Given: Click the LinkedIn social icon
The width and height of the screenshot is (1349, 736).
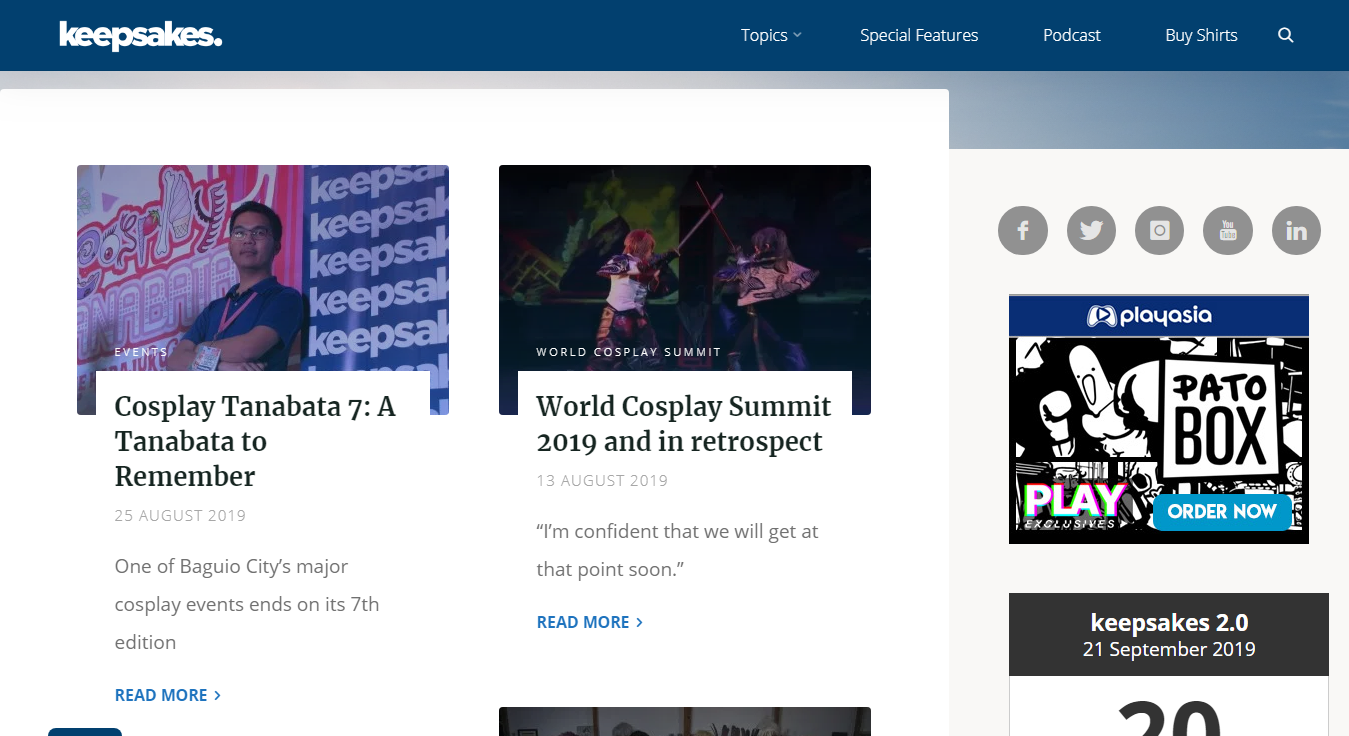Looking at the screenshot, I should pyautogui.click(x=1296, y=231).
